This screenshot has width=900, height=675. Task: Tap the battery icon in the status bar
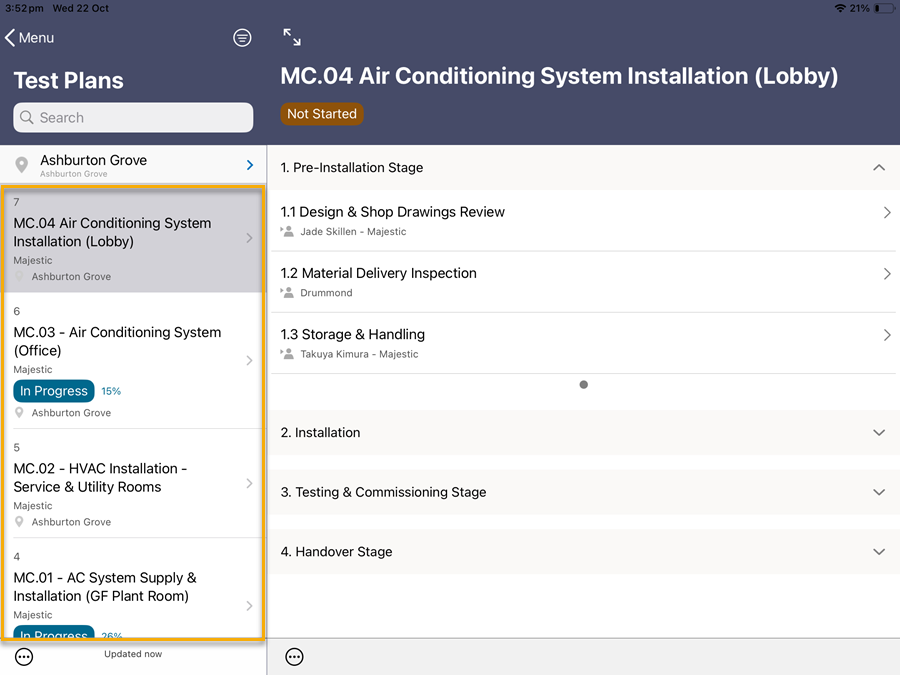click(883, 8)
